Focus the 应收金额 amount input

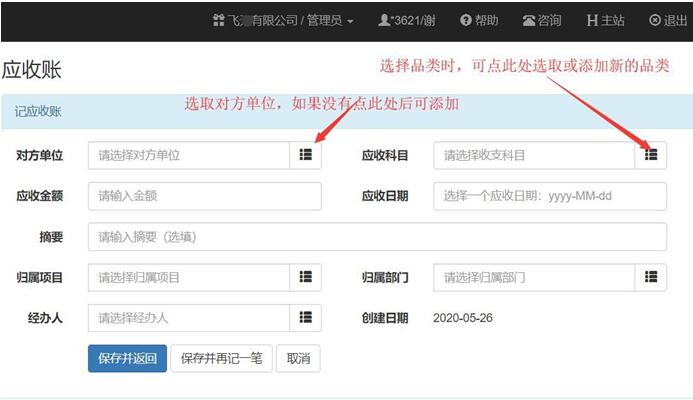[x=204, y=196]
